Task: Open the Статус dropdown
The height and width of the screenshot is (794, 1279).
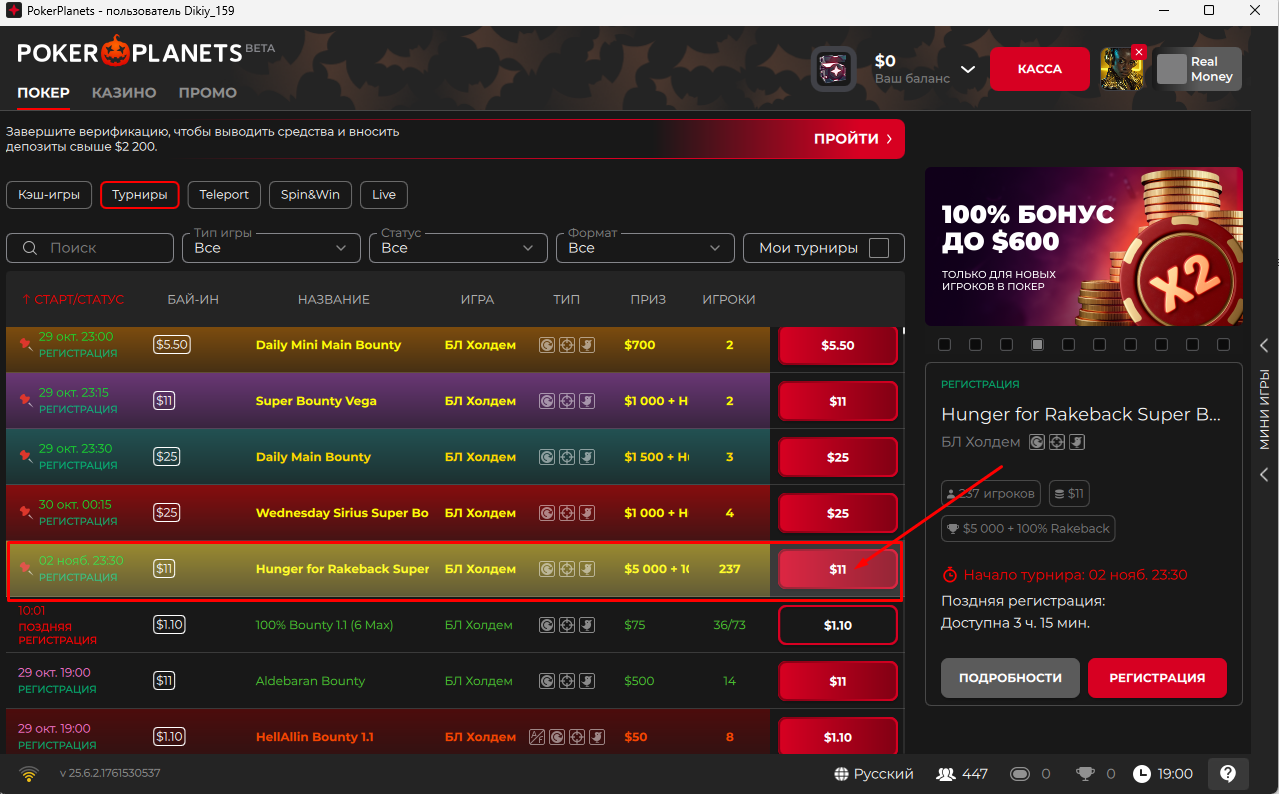Action: [x=457, y=247]
